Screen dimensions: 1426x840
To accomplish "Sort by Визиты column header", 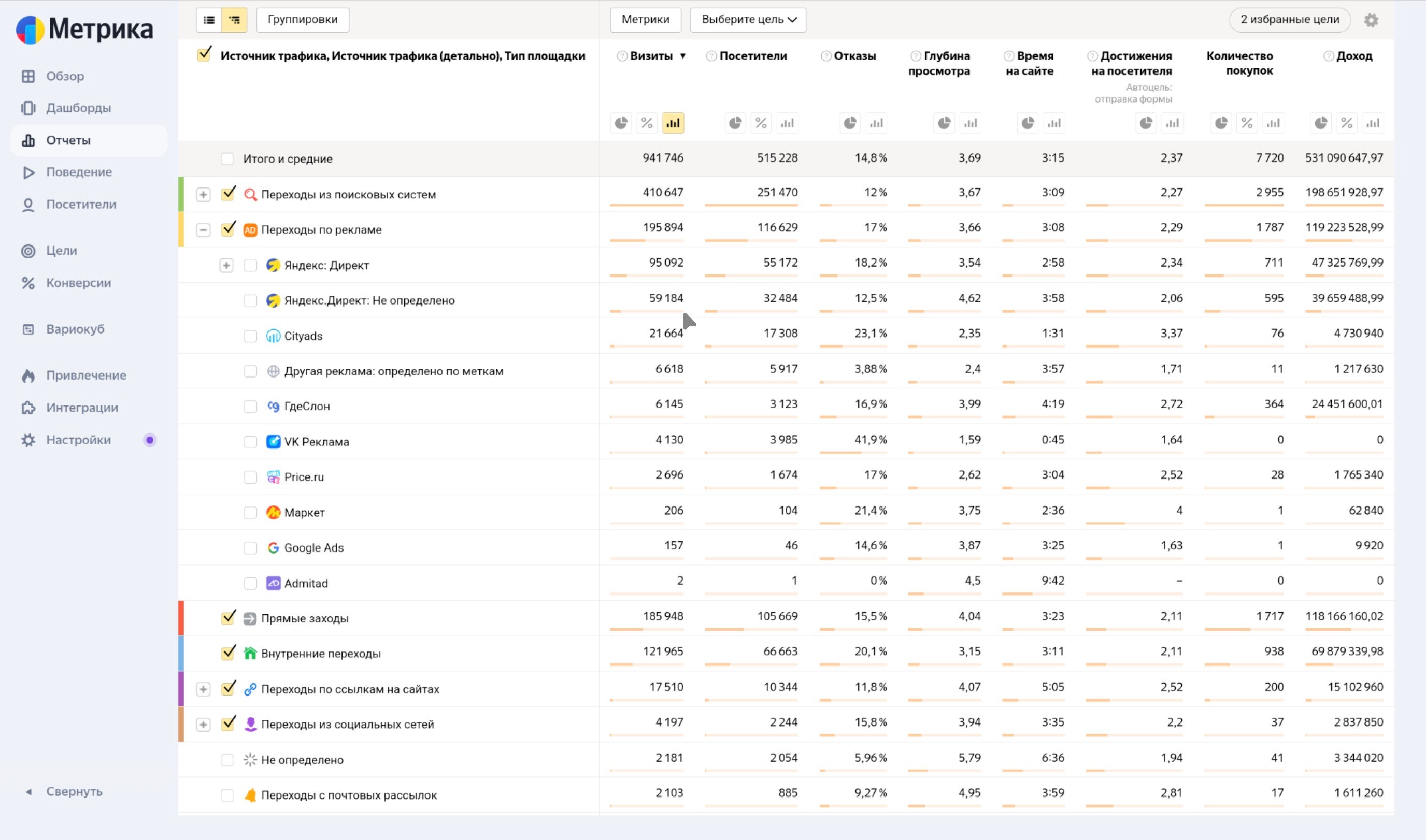I will tap(651, 56).
